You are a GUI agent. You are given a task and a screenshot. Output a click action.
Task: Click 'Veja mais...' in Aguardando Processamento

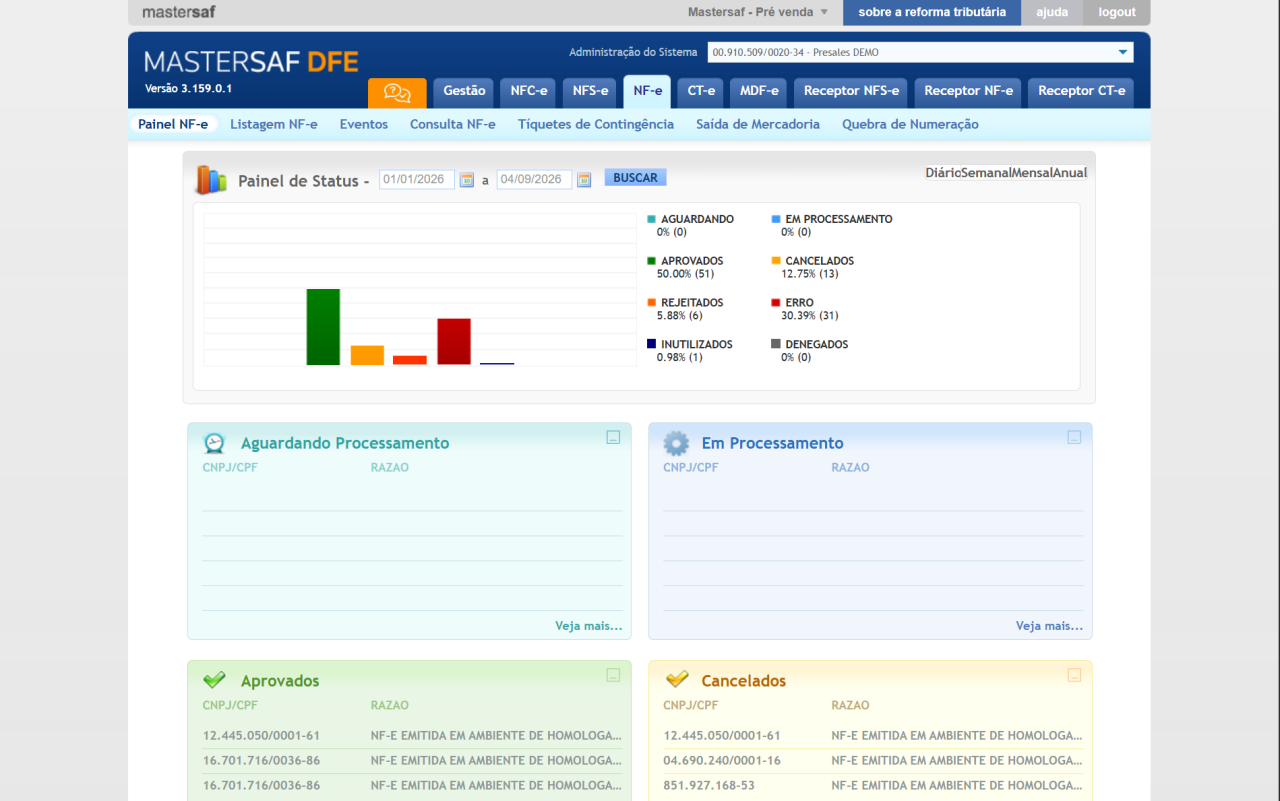(589, 626)
